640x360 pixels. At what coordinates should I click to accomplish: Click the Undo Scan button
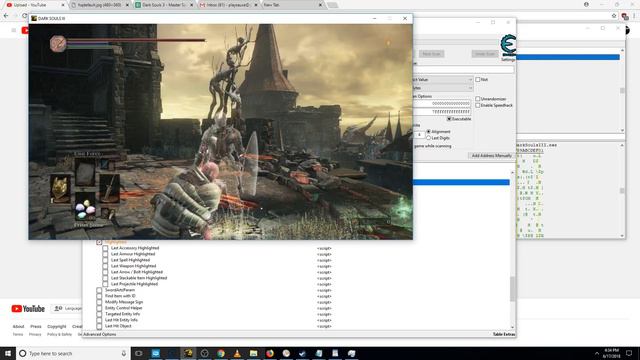(x=484, y=54)
